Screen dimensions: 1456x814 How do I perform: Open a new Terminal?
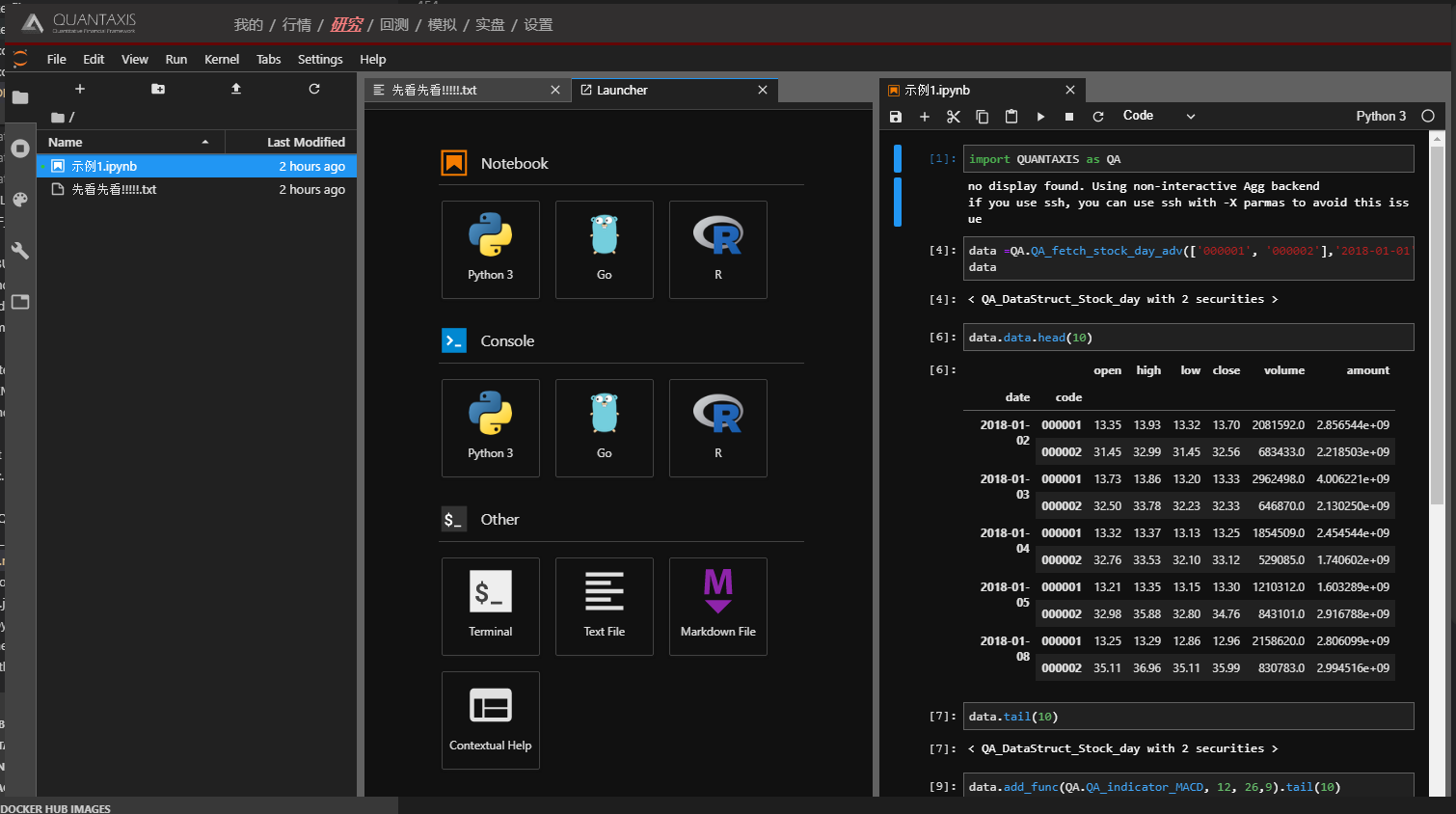491,607
